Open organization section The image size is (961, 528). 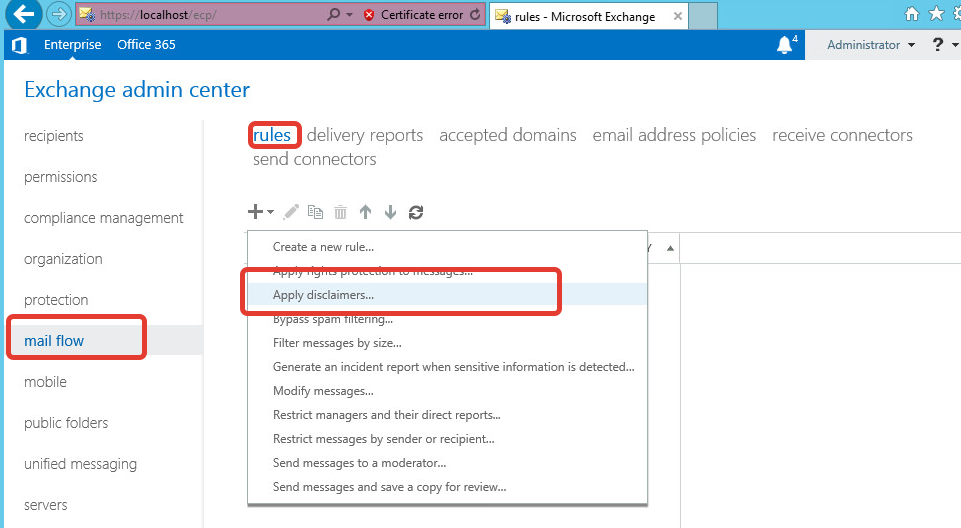(63, 259)
